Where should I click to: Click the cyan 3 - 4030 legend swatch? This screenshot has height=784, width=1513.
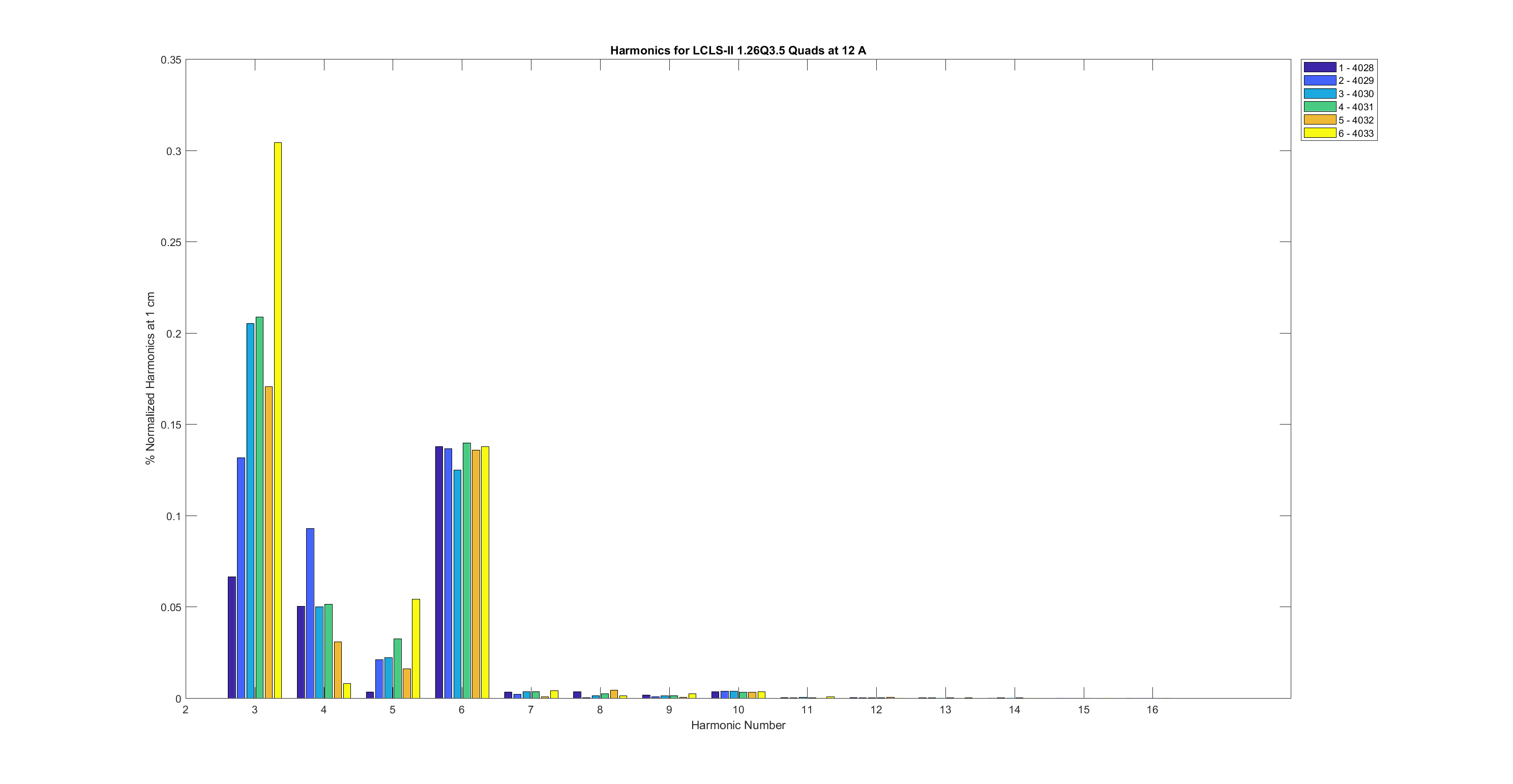coord(1320,94)
